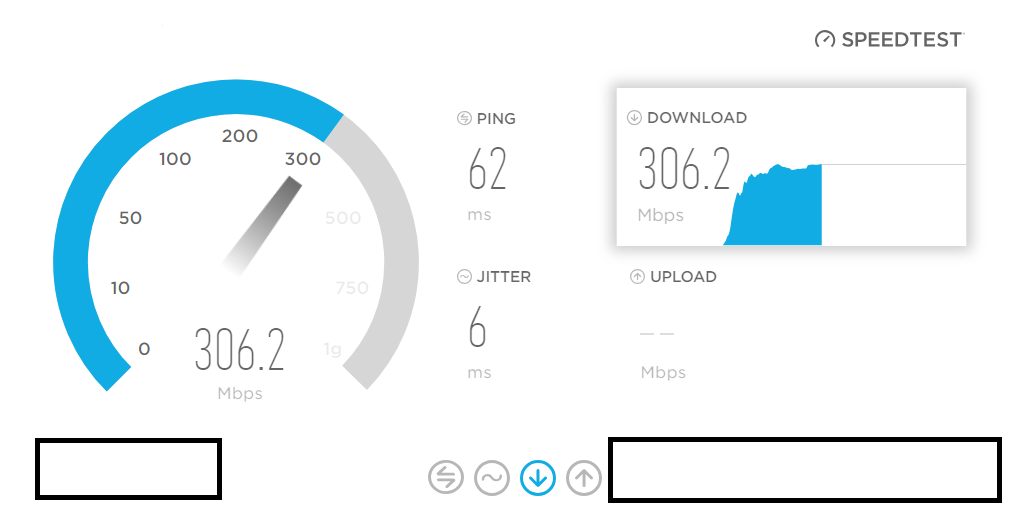Click the small icon beside JITTER label
The height and width of the screenshot is (506, 1018).
pyautogui.click(x=464, y=277)
